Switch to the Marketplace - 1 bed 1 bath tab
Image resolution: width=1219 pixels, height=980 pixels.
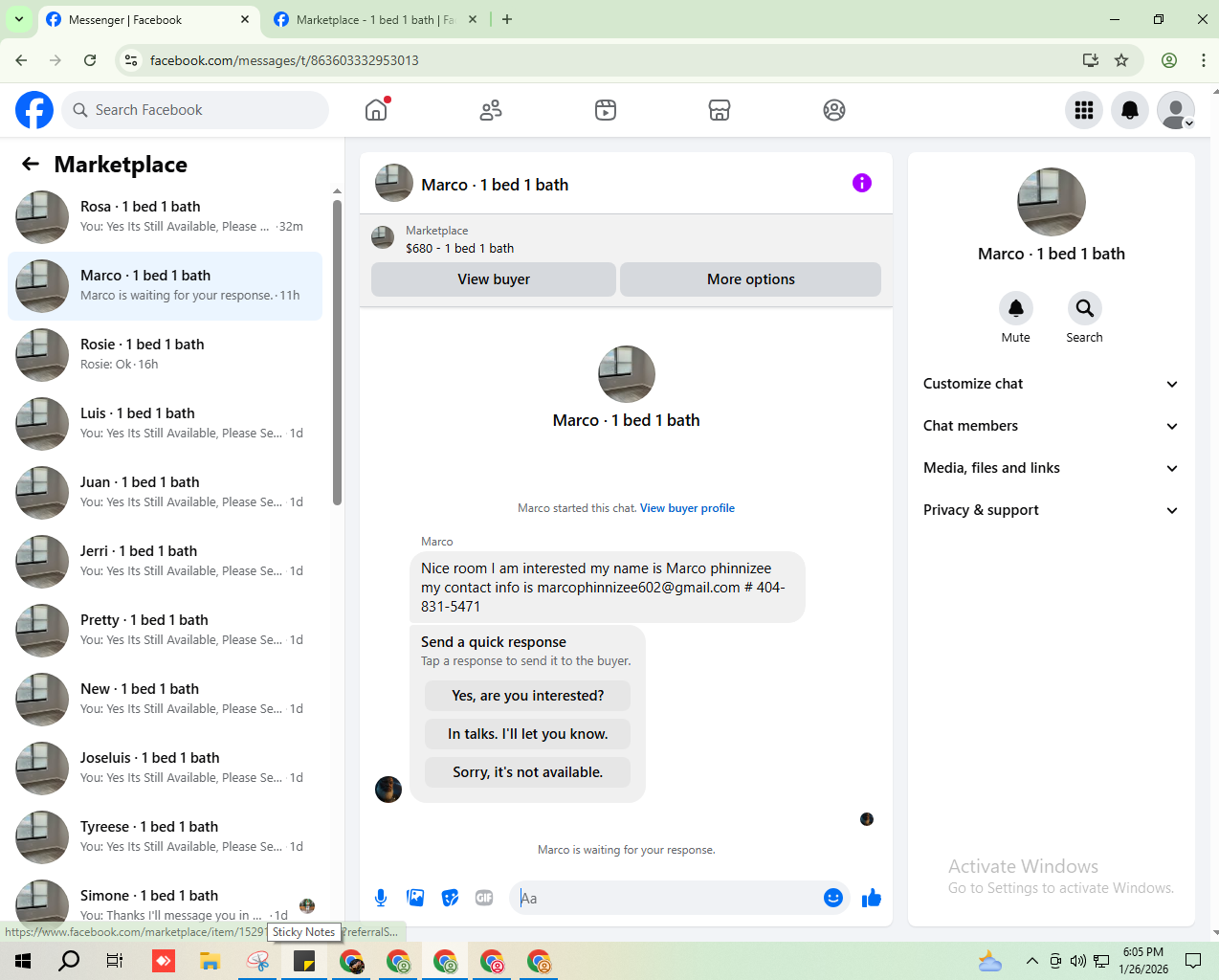point(374,19)
